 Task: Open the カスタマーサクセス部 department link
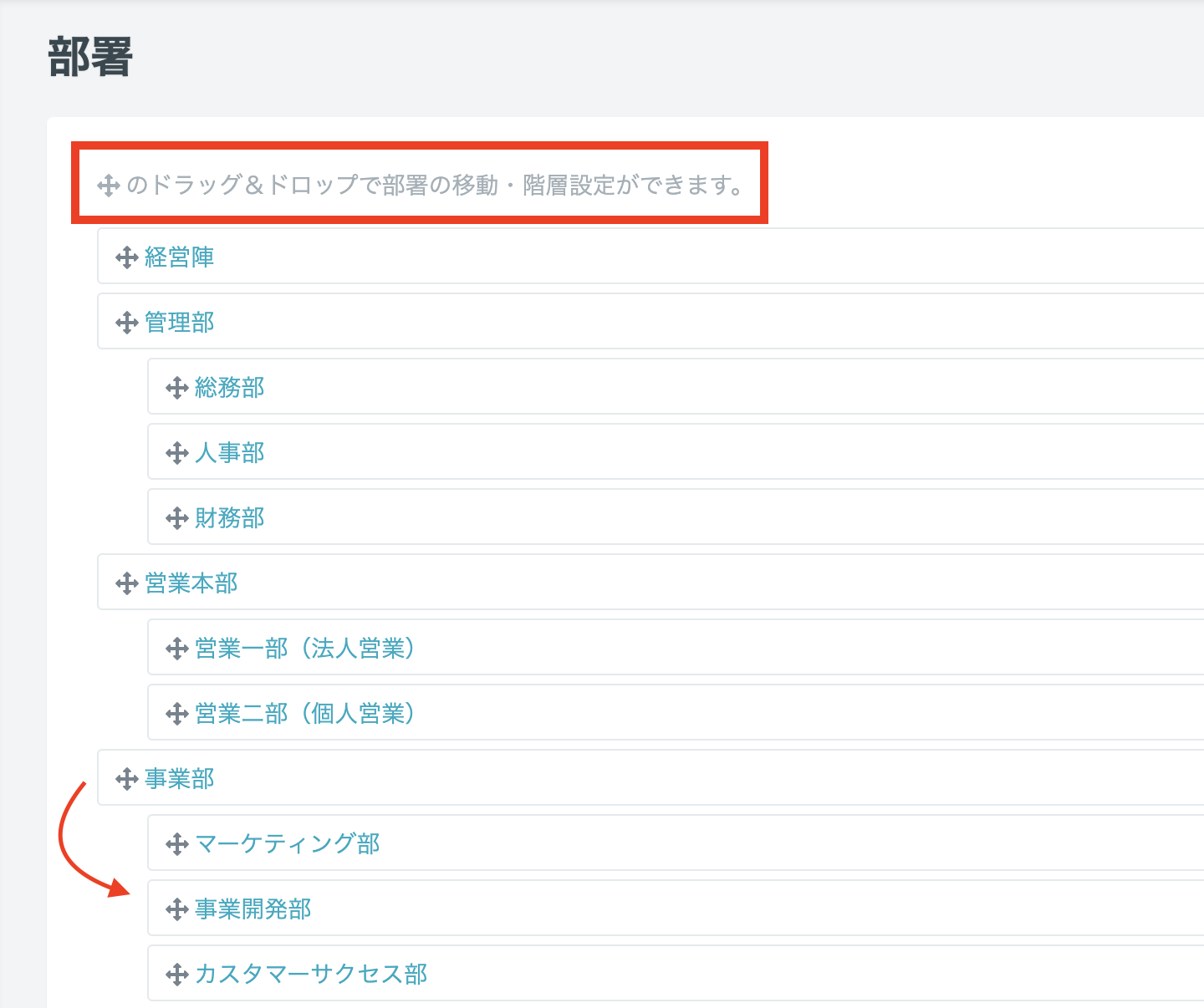coord(311,975)
